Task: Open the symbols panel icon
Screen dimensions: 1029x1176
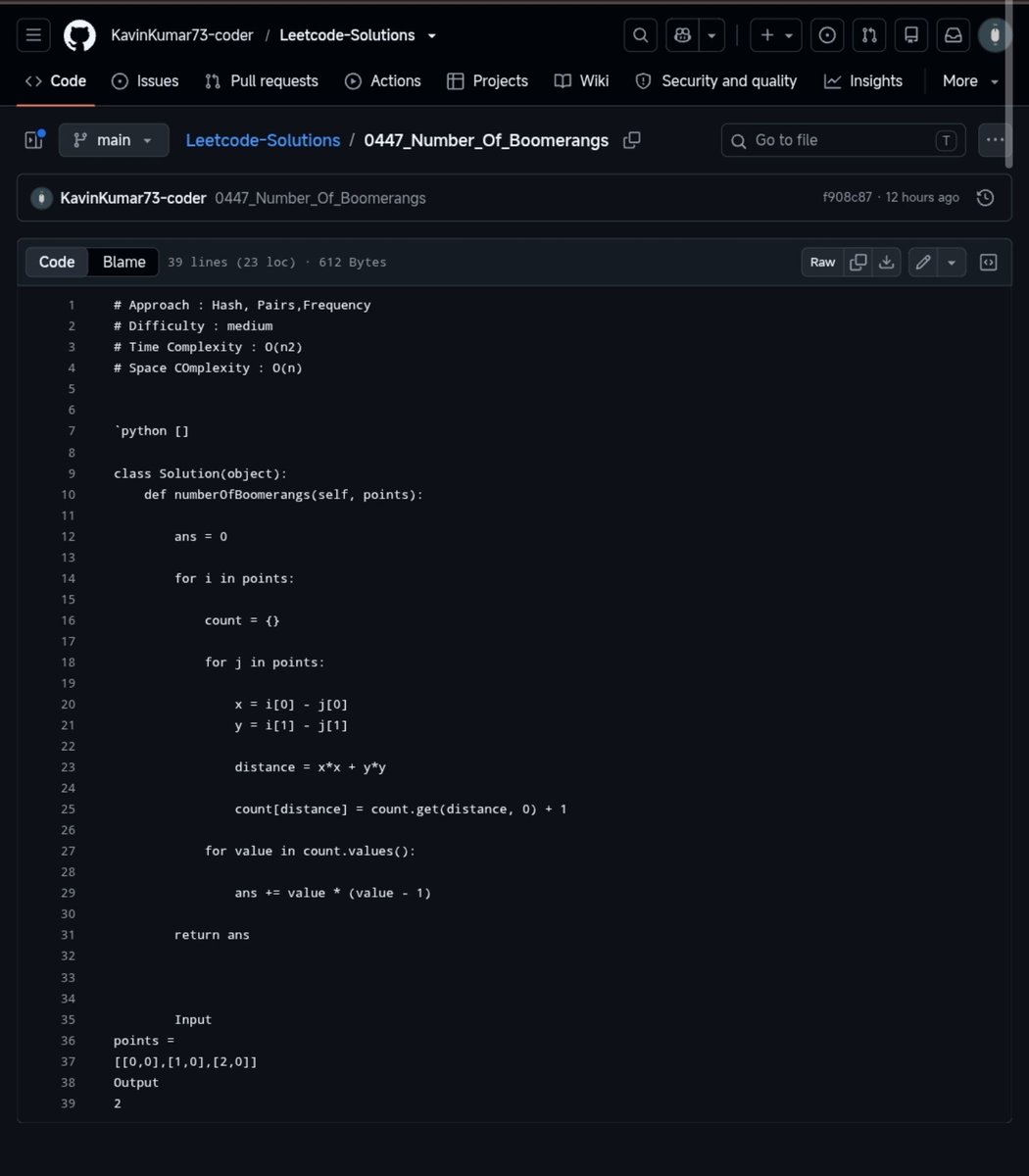Action: [x=989, y=262]
